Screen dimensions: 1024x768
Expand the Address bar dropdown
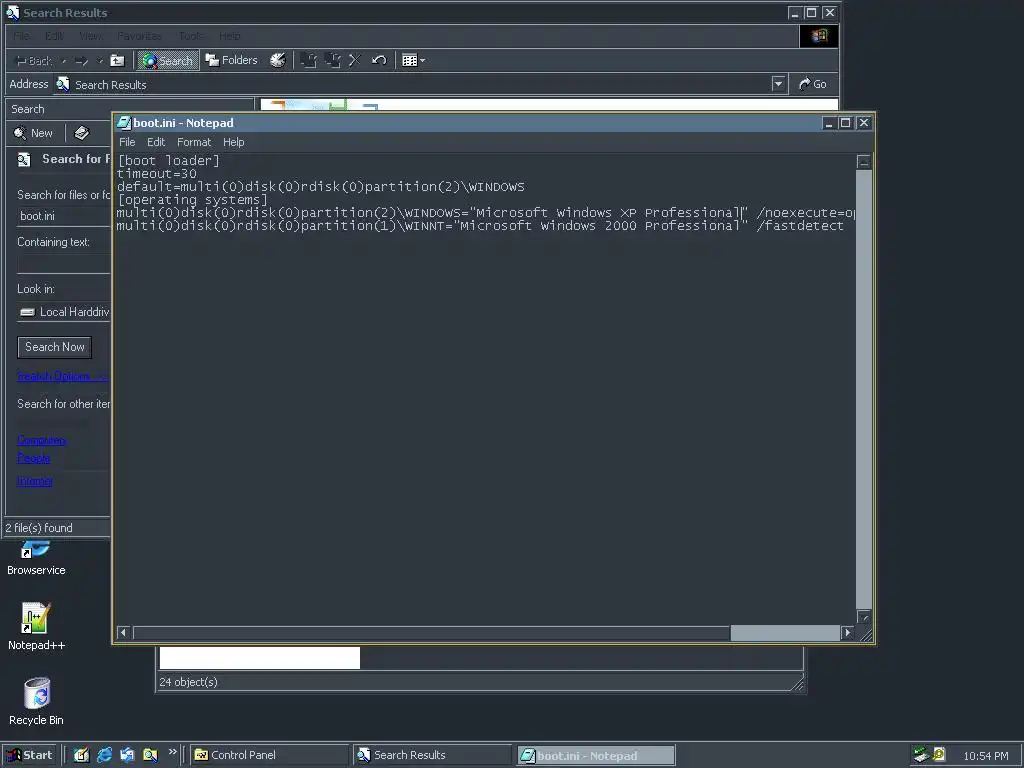pos(778,84)
